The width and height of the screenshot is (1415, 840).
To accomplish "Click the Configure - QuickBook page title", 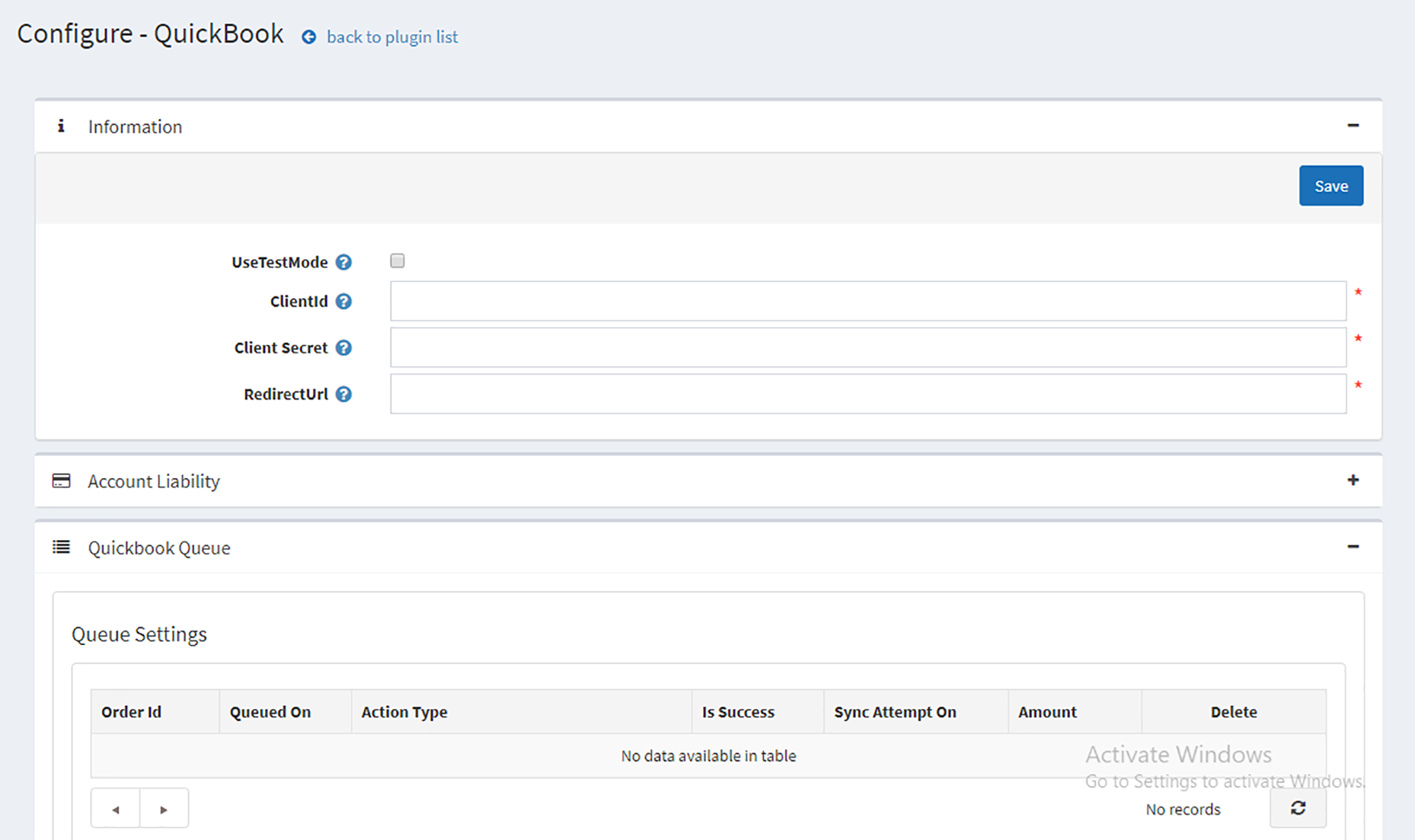I will coord(150,34).
